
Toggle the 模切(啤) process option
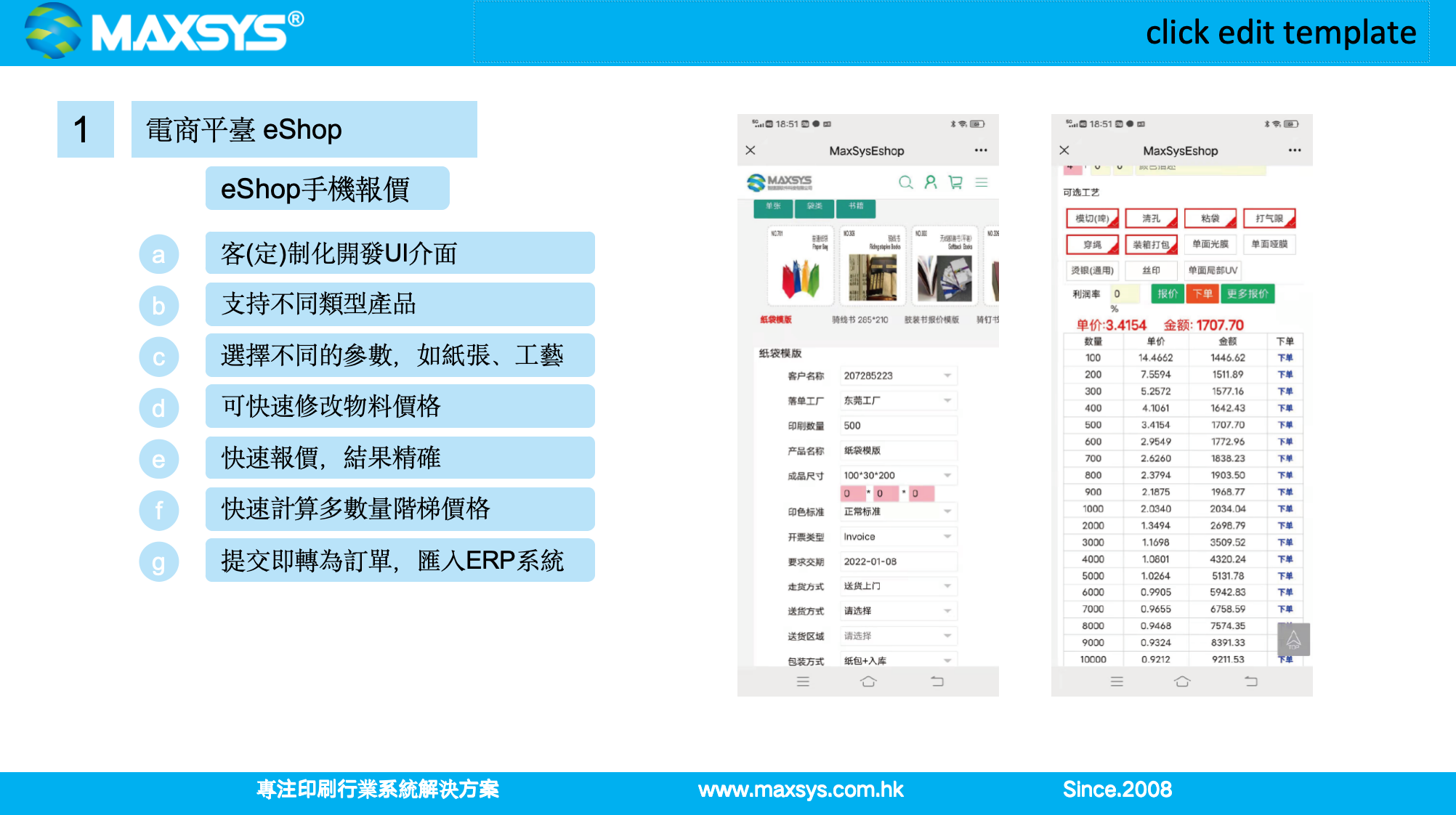click(x=1092, y=218)
